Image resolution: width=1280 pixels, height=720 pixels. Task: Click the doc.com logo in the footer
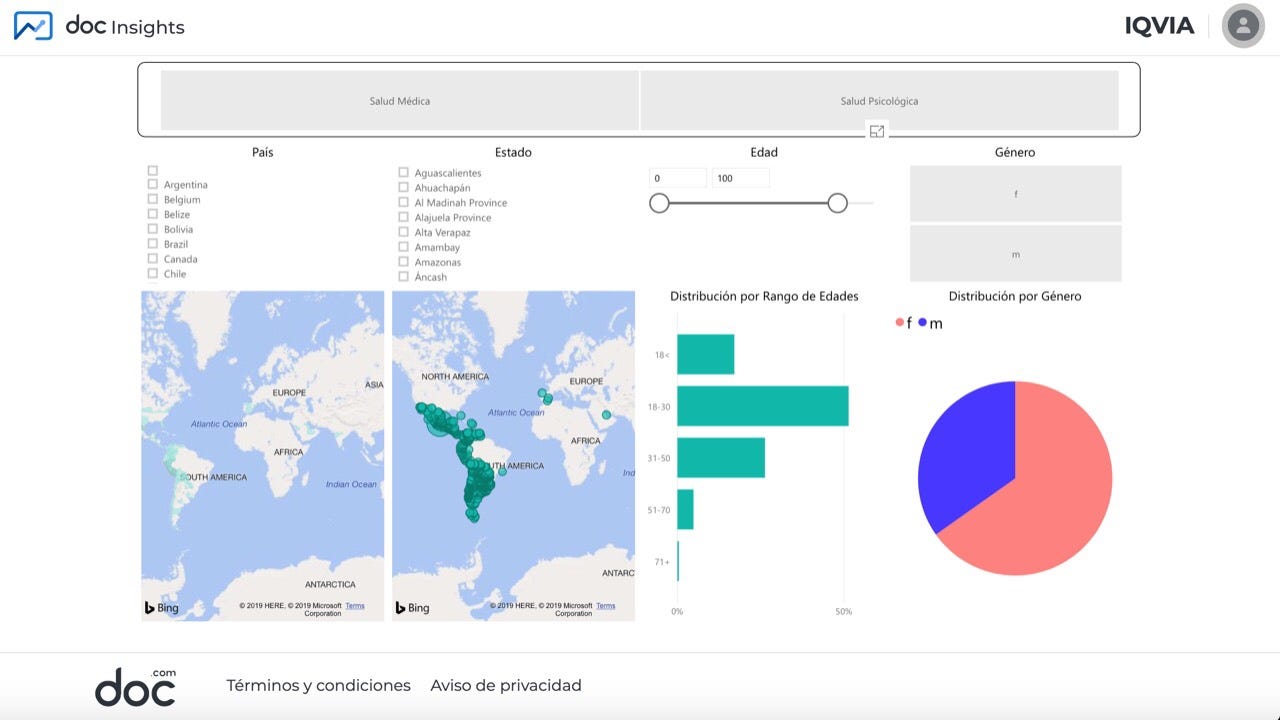(136, 687)
